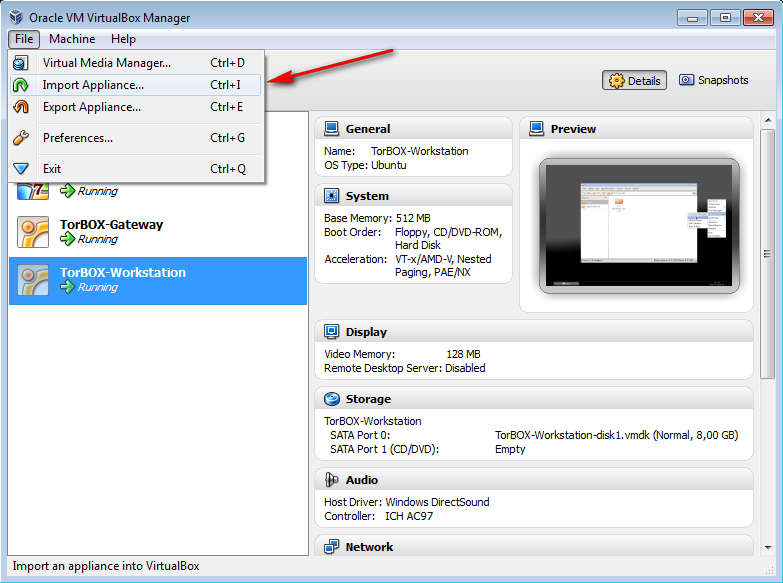Image resolution: width=783 pixels, height=583 pixels.
Task: Open the Audio section header
Action: [x=534, y=480]
